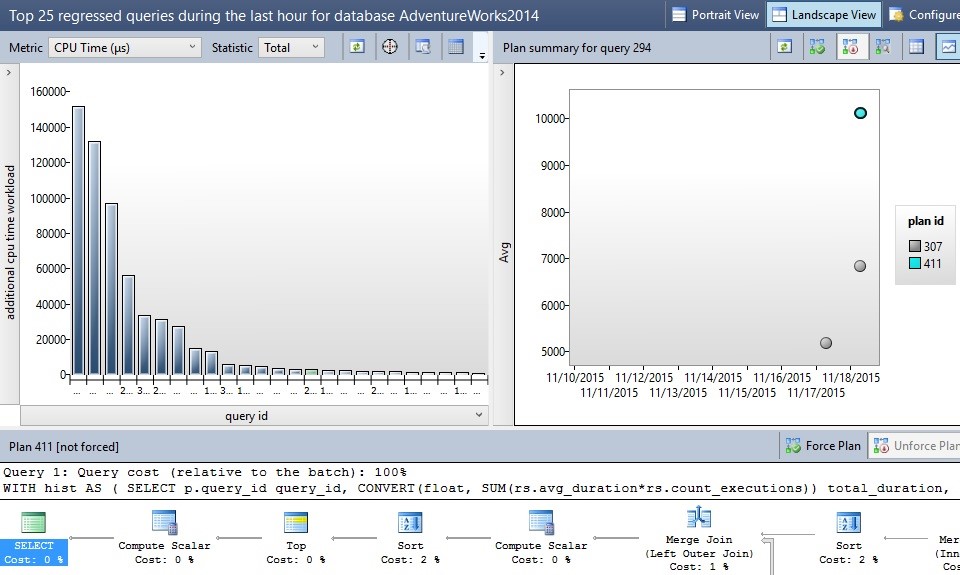The image size is (960, 575).
Task: Click the compare plans magnifier icon
Action: pyautogui.click(x=882, y=47)
